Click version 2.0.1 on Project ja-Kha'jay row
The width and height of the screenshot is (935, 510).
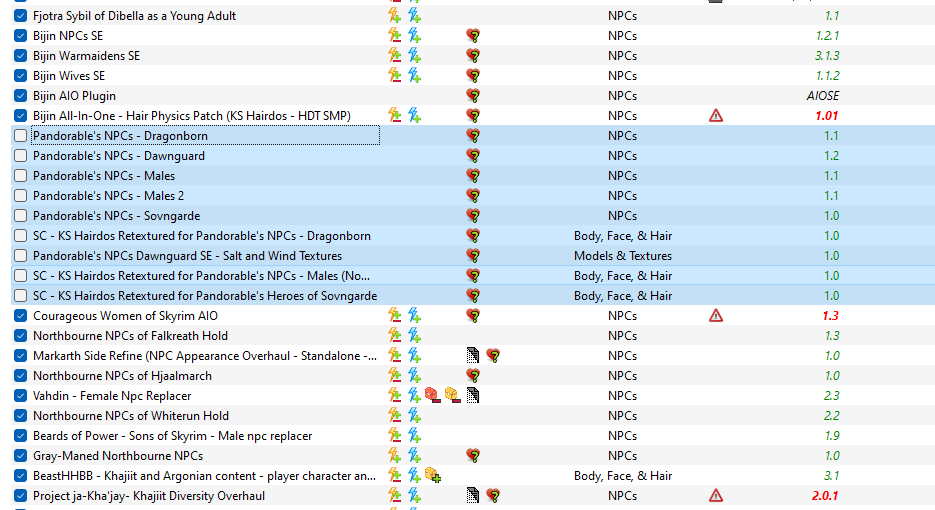tap(825, 496)
